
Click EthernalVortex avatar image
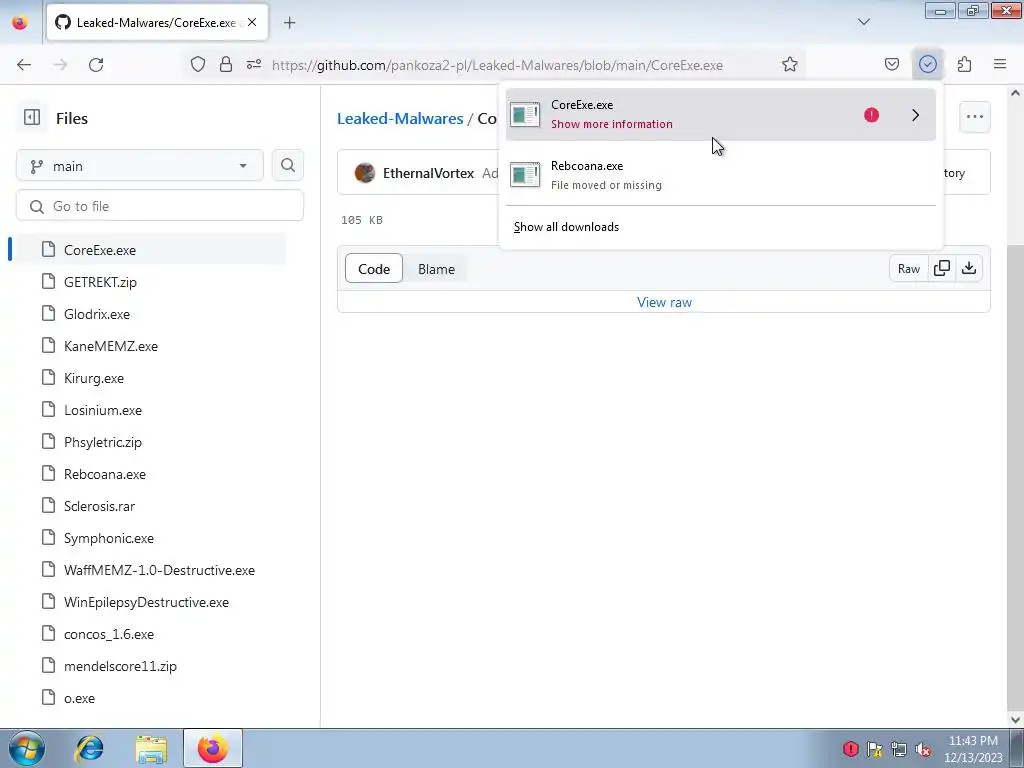(x=364, y=173)
